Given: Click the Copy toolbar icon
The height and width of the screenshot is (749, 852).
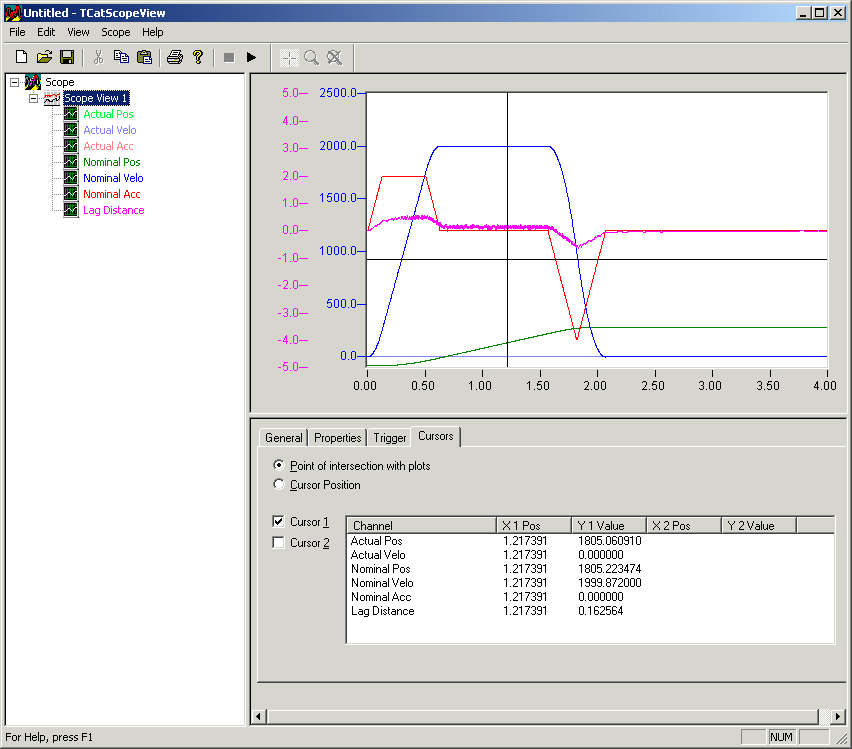Looking at the screenshot, I should 121,57.
